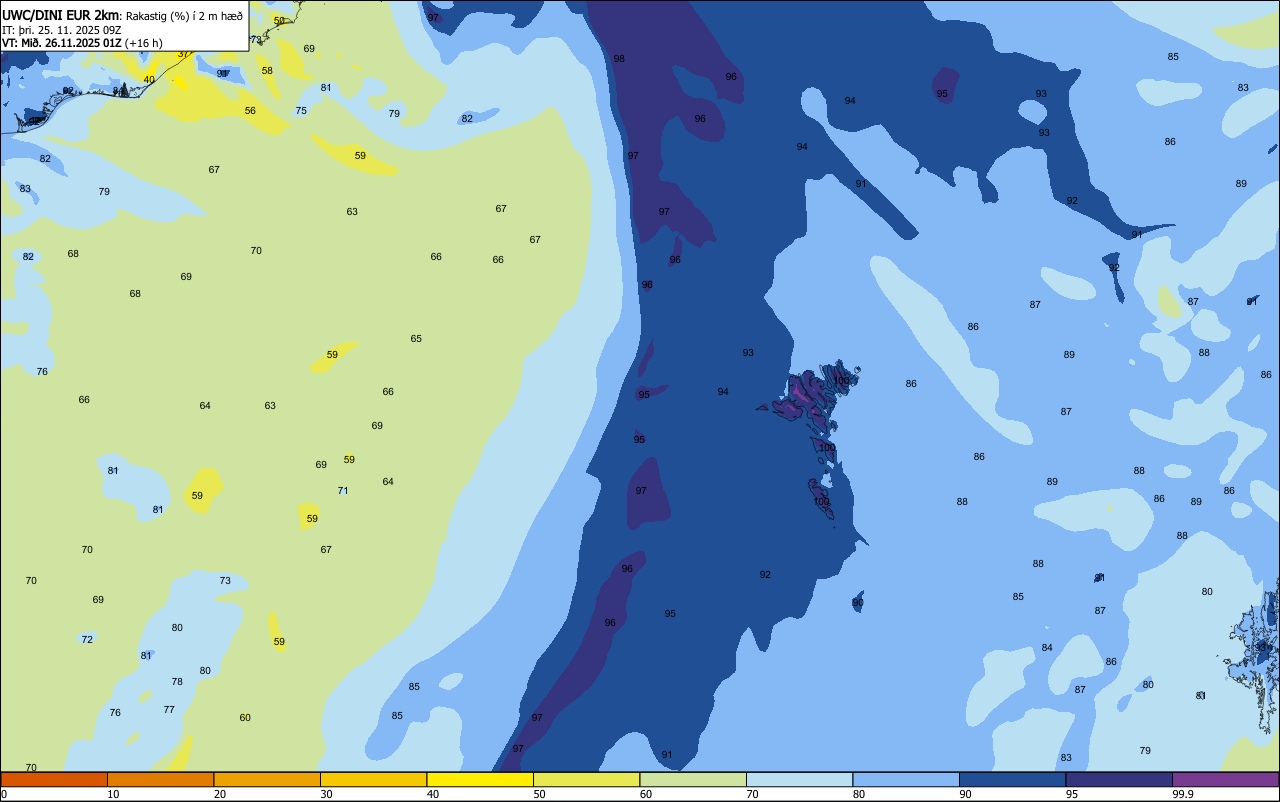Click the map value '37'
Screen dimensions: 1280x802
pos(183,54)
